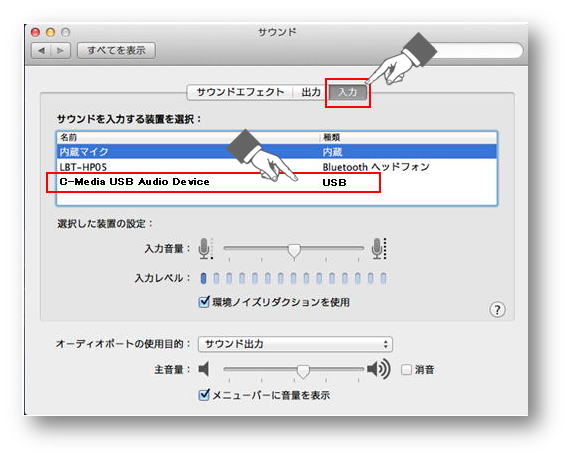Click the high input volume microphone icon
Viewport: 570px width, 458px height.
[x=379, y=249]
